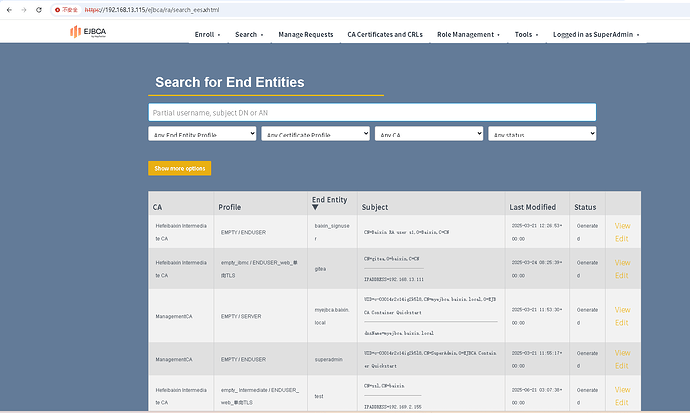This screenshot has height=413, width=690.
Task: Open the Any Certificate Profile dropdown
Action: [x=315, y=134]
